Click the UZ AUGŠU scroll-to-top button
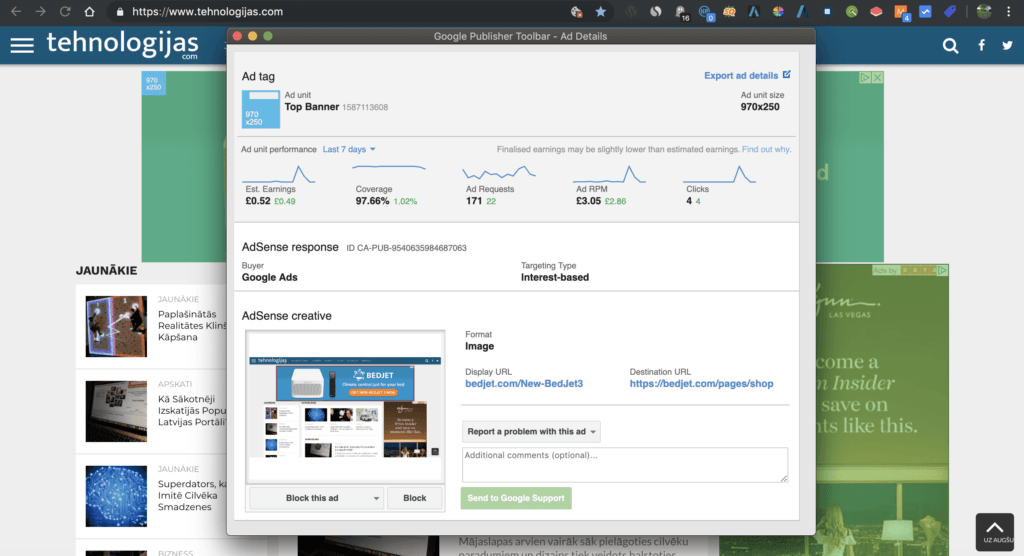 [x=995, y=531]
